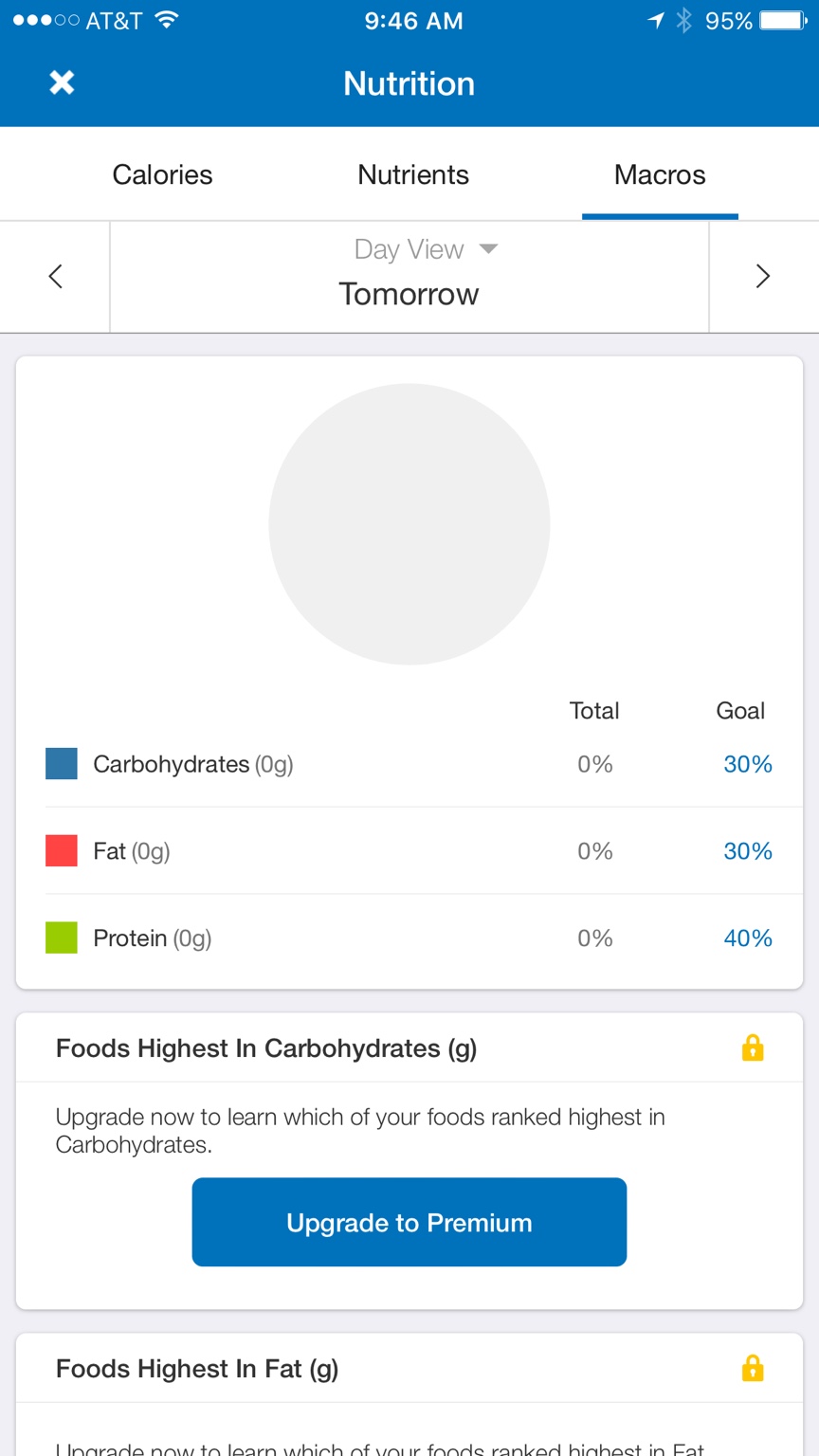Tap the Bluetooth icon in status bar
Viewport: 819px width, 1456px height.
(683, 21)
